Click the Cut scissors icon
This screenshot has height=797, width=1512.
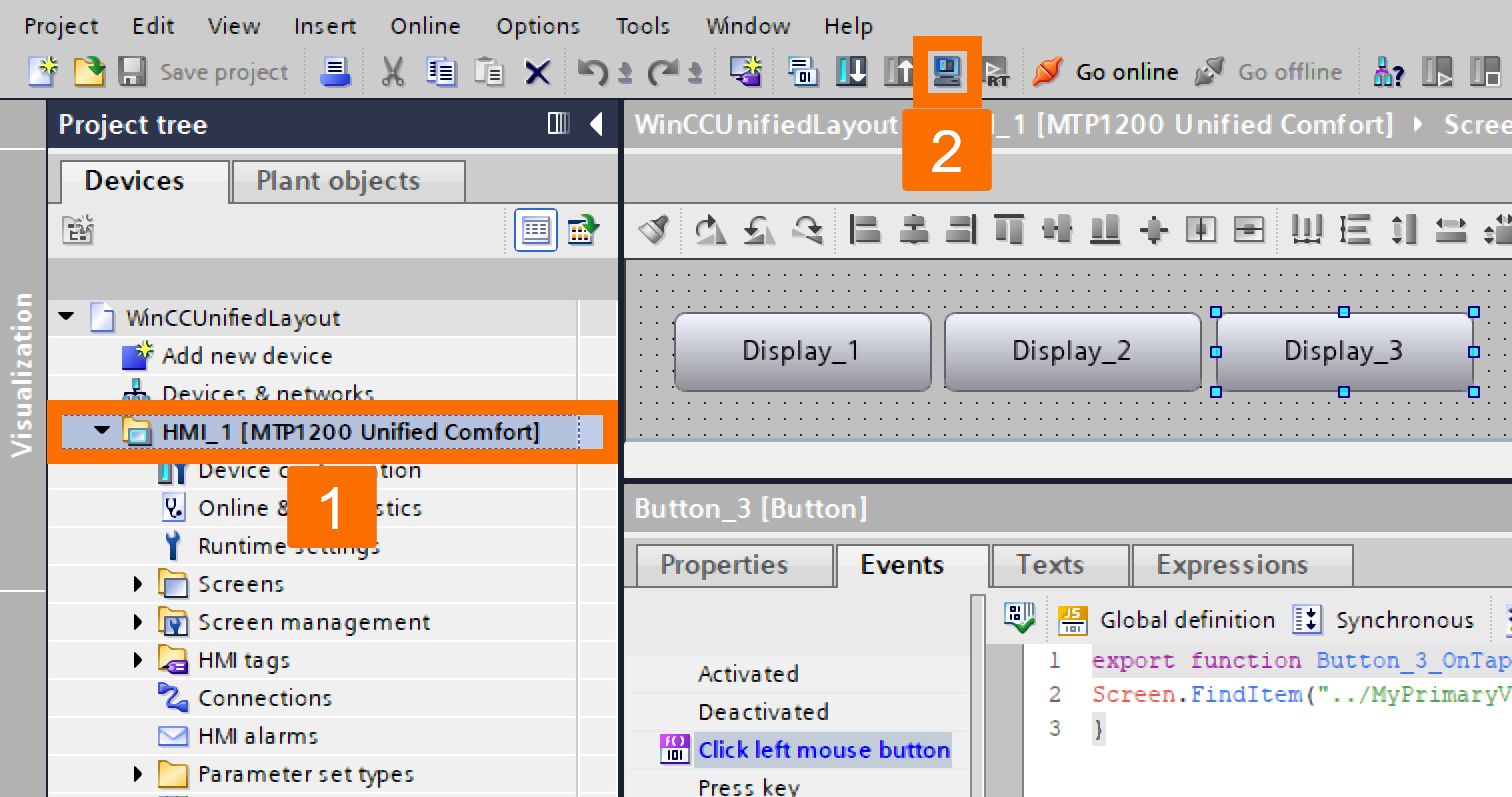pos(393,71)
